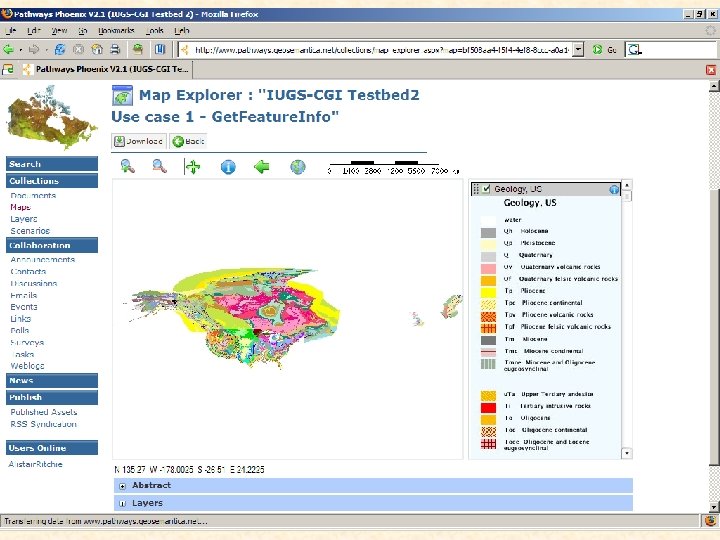This screenshot has width=720, height=540.
Task: Select the green Pan arrows tool
Action: [192, 166]
